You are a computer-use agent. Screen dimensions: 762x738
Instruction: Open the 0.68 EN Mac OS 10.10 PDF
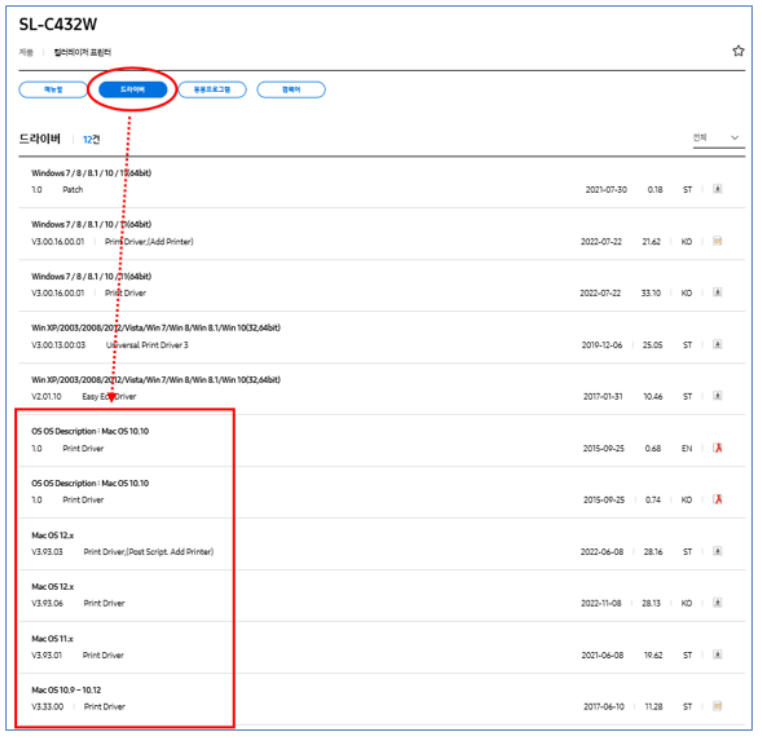(x=717, y=448)
